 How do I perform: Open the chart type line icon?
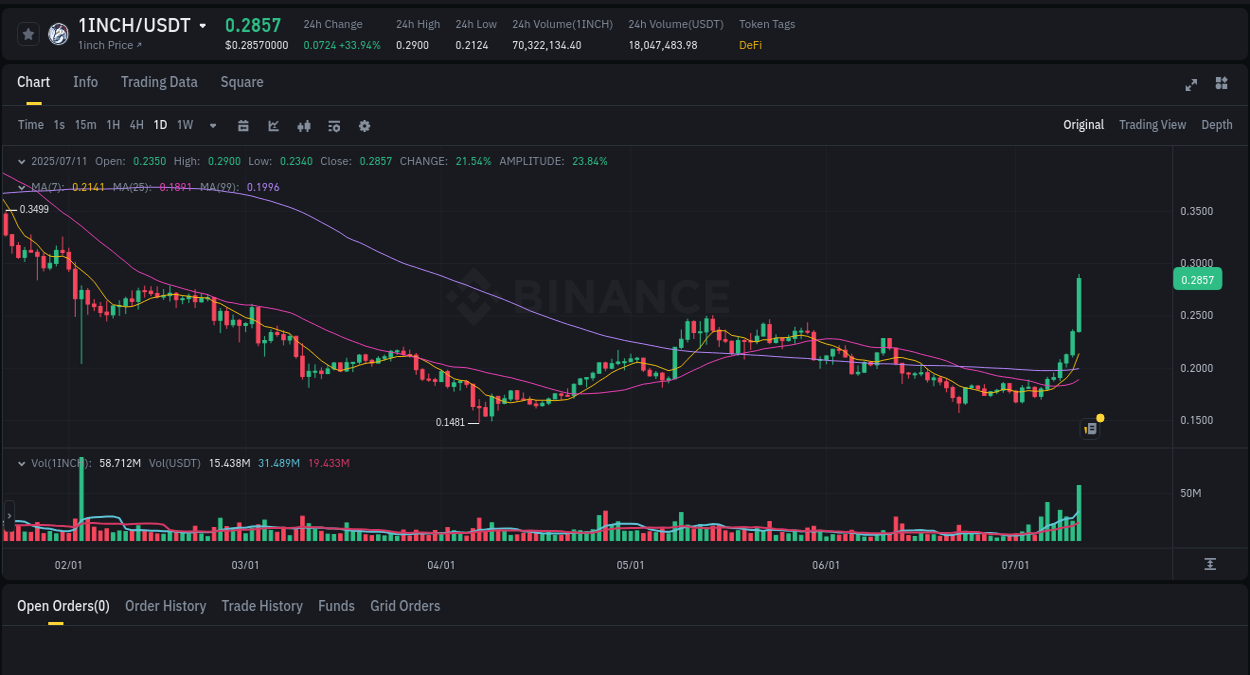tap(273, 125)
